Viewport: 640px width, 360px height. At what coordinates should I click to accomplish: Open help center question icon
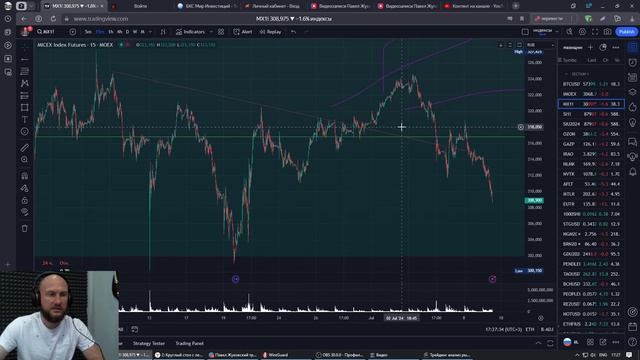click(x=632, y=342)
